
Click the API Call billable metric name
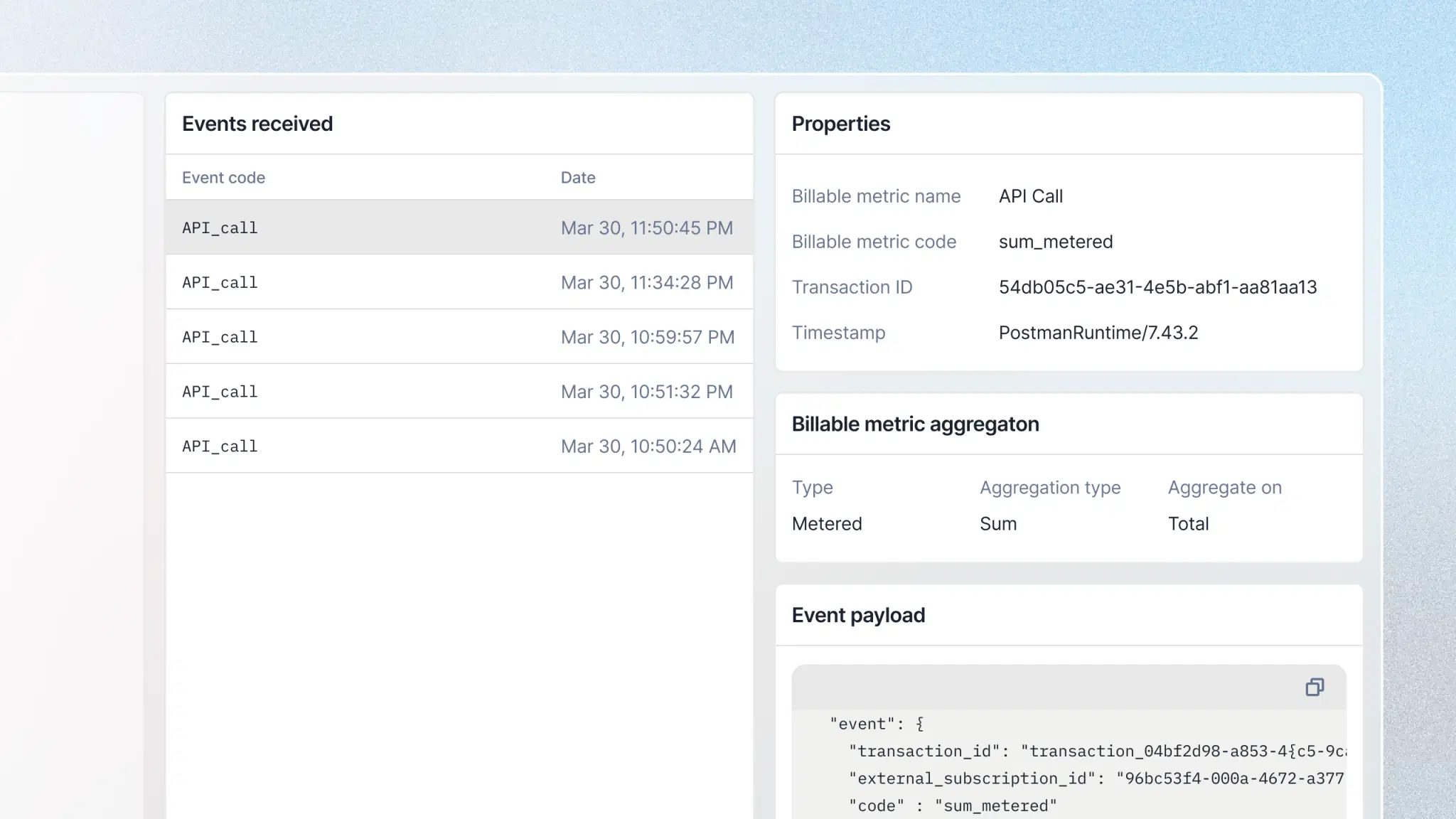pos(1030,196)
